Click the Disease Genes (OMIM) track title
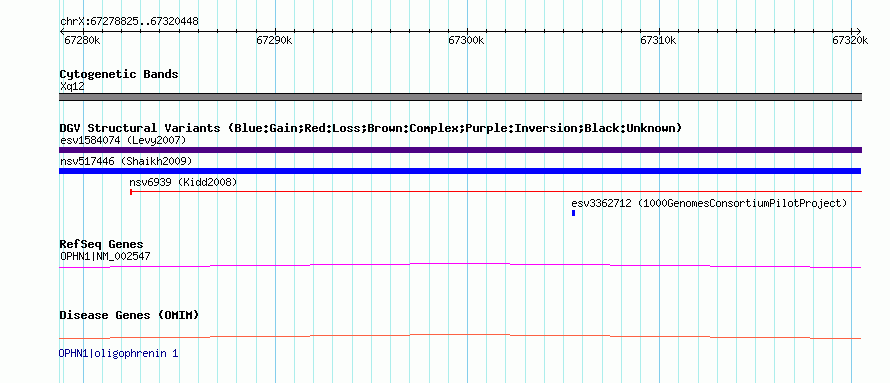The width and height of the screenshot is (890, 383). 129,315
